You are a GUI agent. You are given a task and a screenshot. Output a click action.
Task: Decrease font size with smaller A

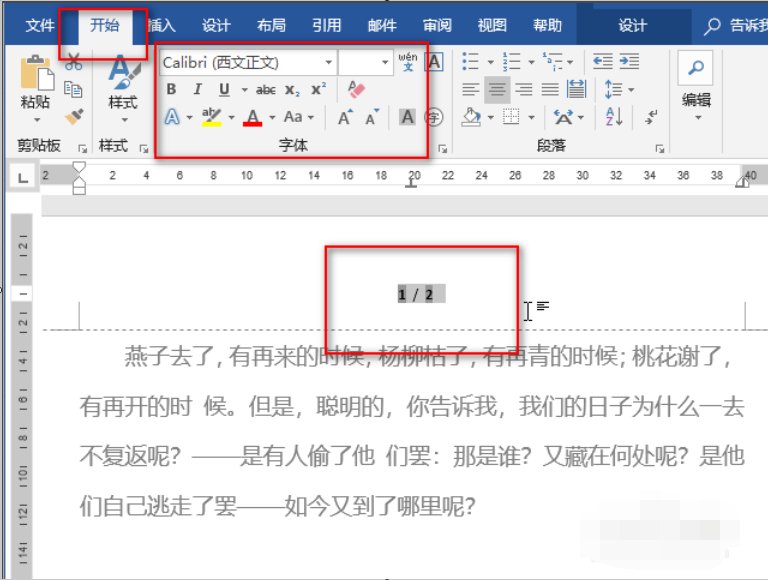[x=372, y=118]
